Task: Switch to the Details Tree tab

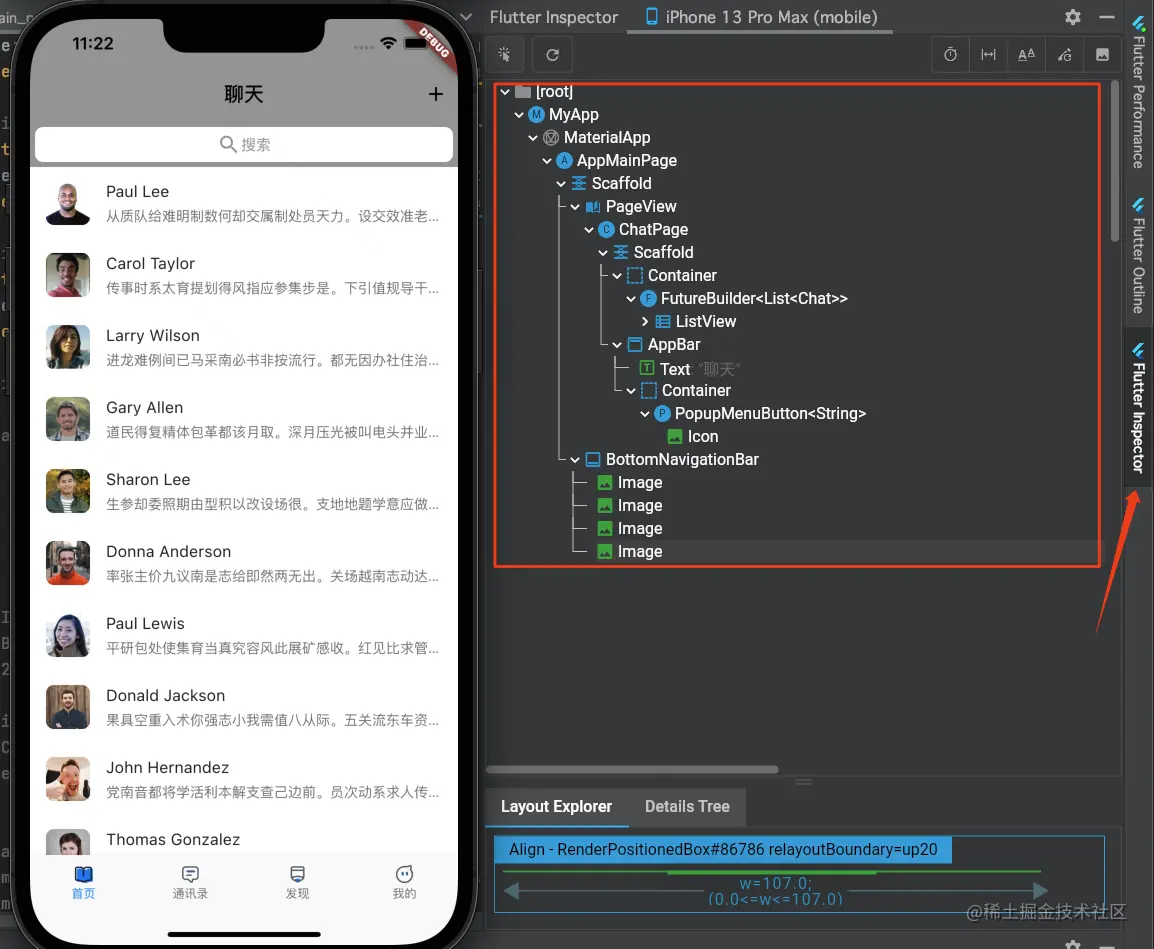Action: point(687,806)
